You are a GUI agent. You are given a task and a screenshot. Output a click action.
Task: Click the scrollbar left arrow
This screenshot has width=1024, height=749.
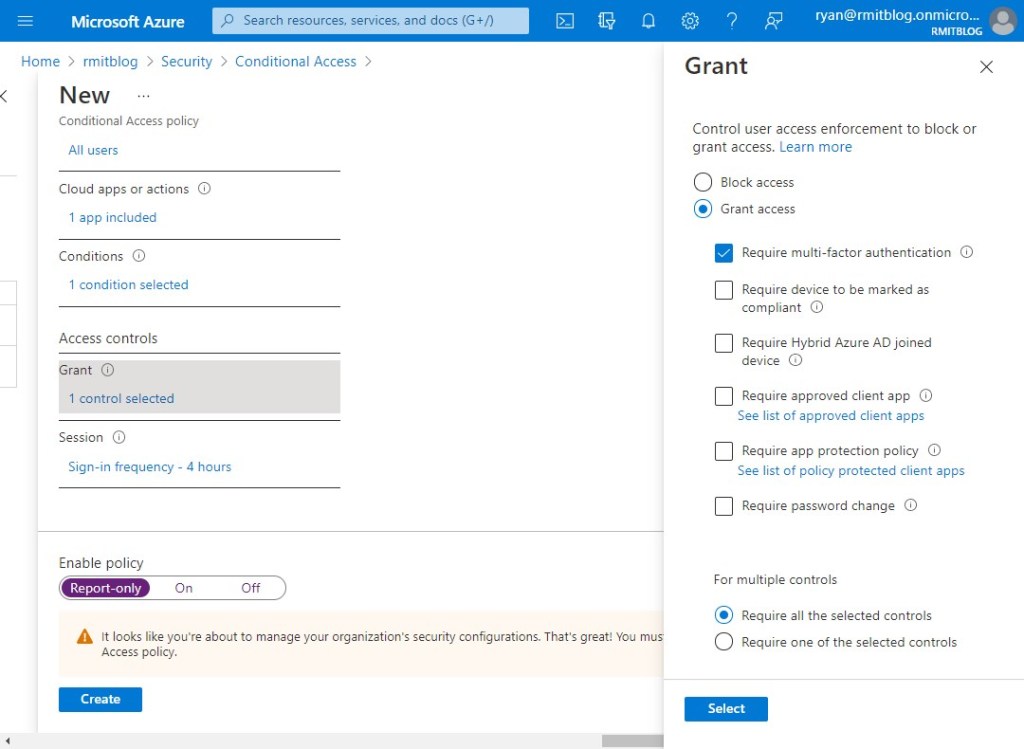click(7, 741)
